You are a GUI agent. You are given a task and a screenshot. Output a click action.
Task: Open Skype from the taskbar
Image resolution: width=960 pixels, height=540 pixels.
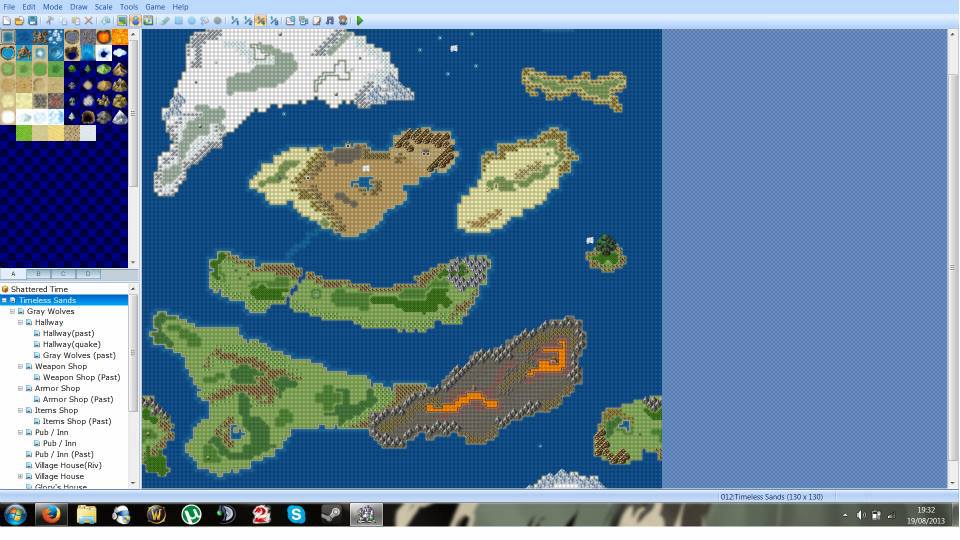[296, 515]
